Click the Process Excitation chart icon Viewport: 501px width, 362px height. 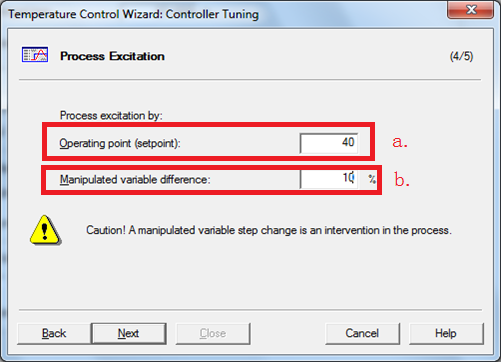[35, 54]
